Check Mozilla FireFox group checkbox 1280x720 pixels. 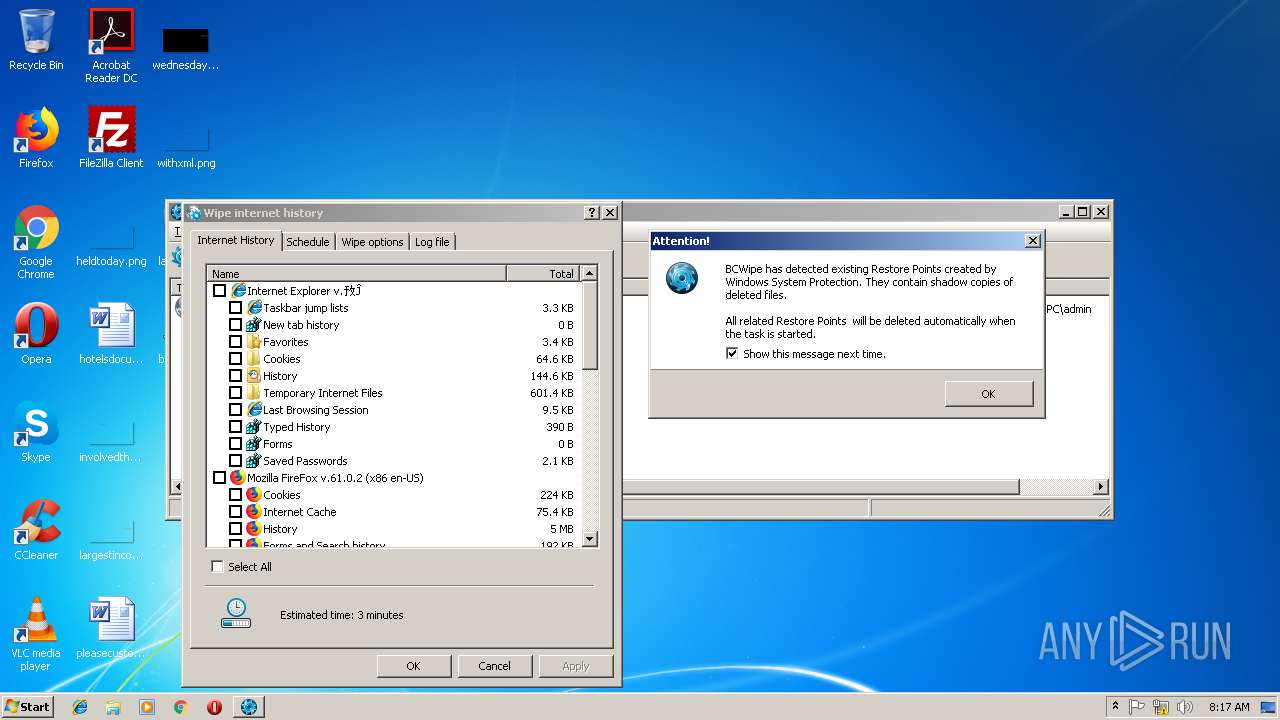click(x=220, y=477)
